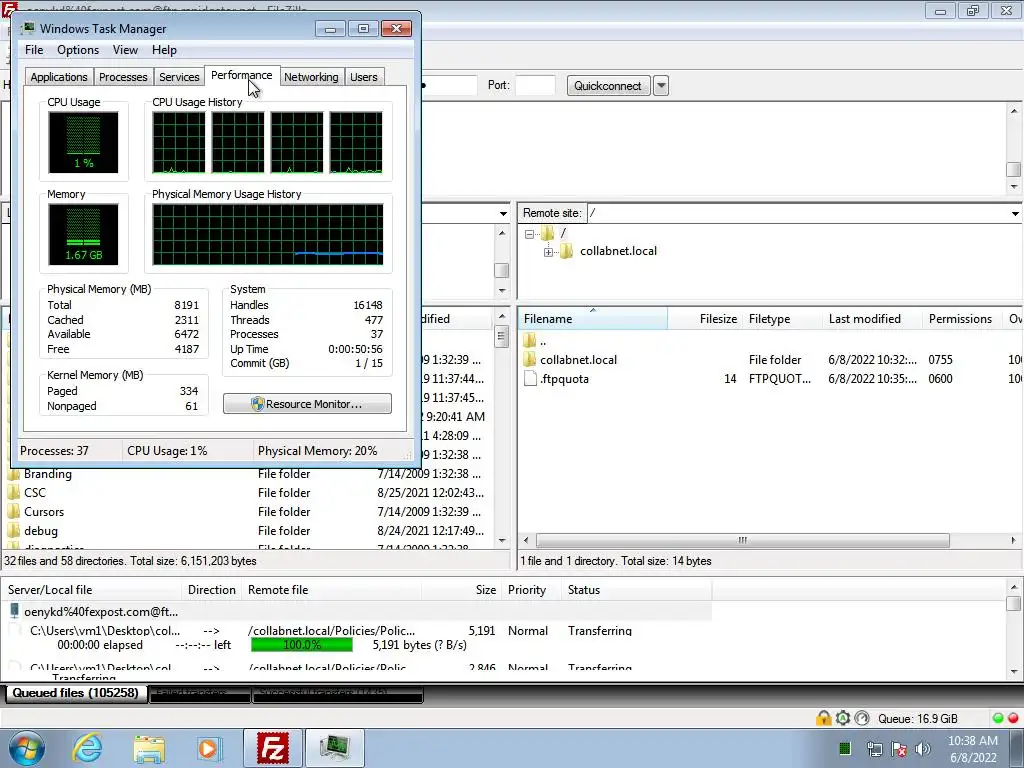Click the Quickconnect button
This screenshot has width=1024, height=768.
point(607,86)
